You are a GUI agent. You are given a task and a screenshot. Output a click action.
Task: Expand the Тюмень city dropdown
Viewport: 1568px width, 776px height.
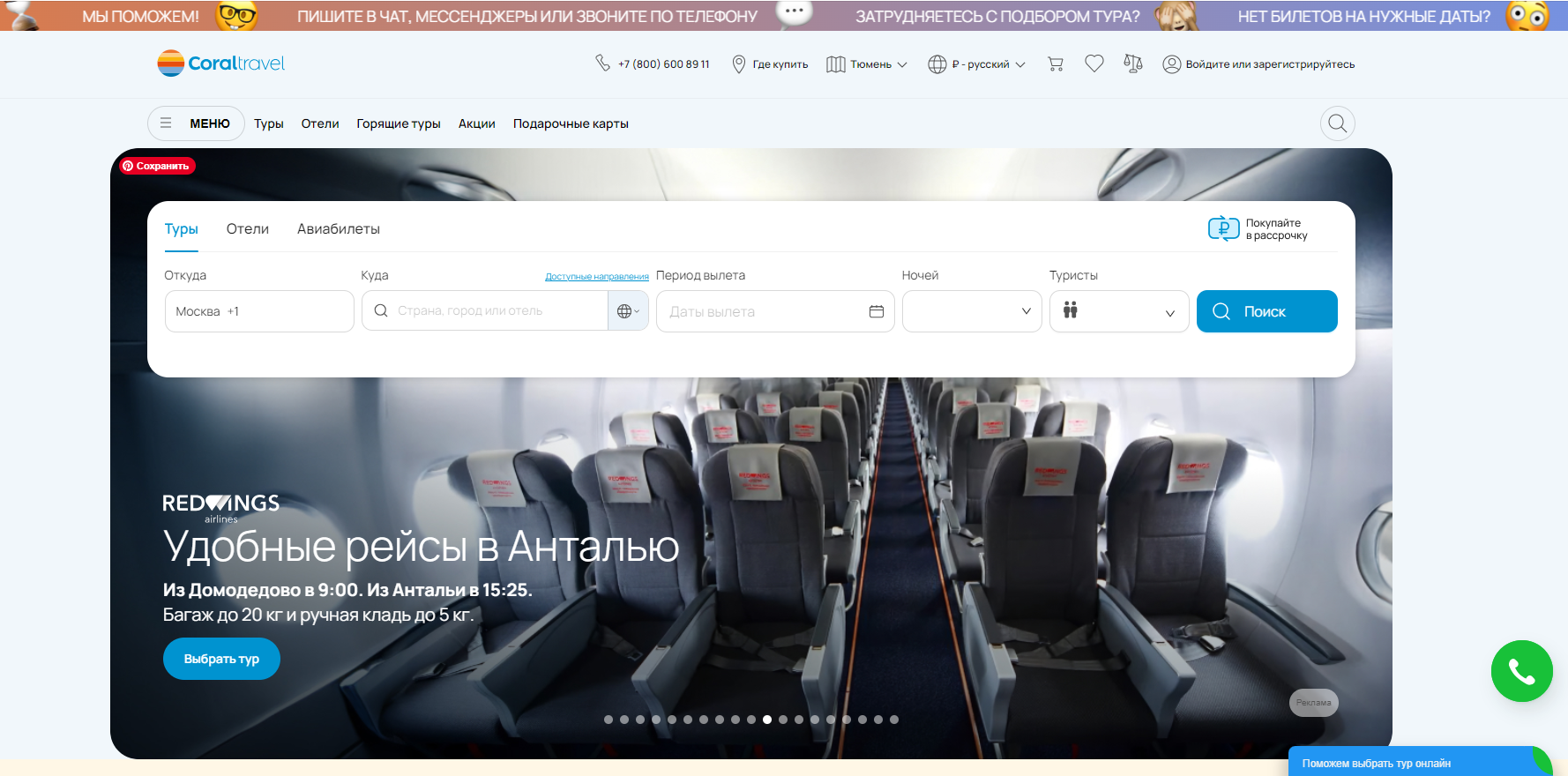[867, 64]
